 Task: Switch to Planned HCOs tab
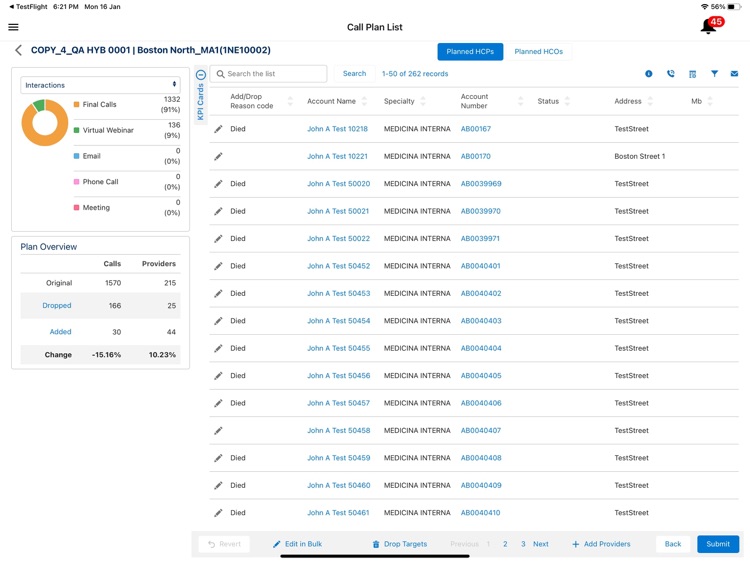pos(539,52)
